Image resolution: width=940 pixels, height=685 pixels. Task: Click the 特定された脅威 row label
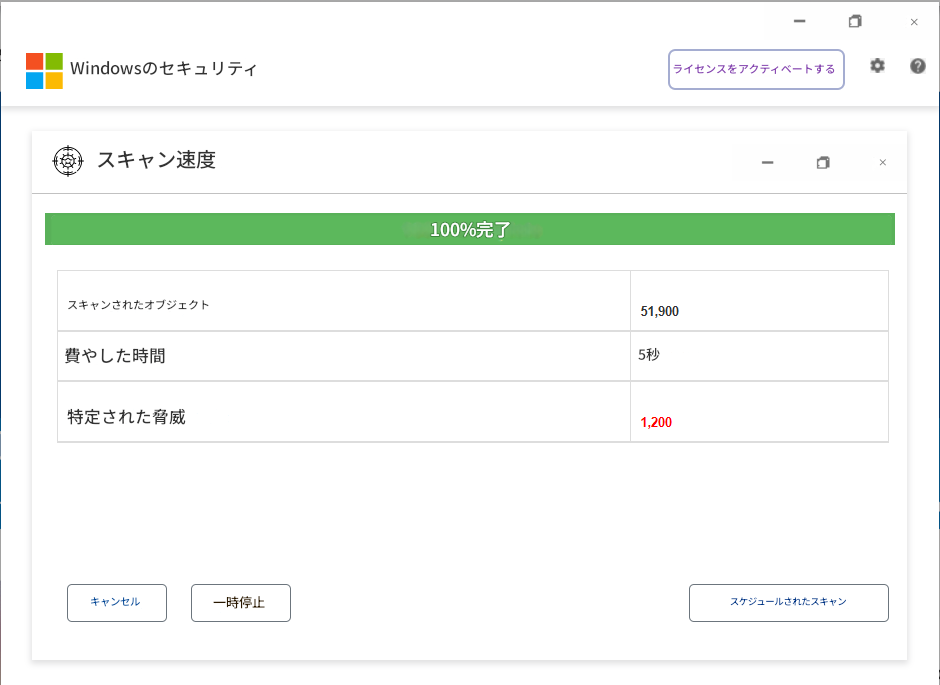coord(126,417)
